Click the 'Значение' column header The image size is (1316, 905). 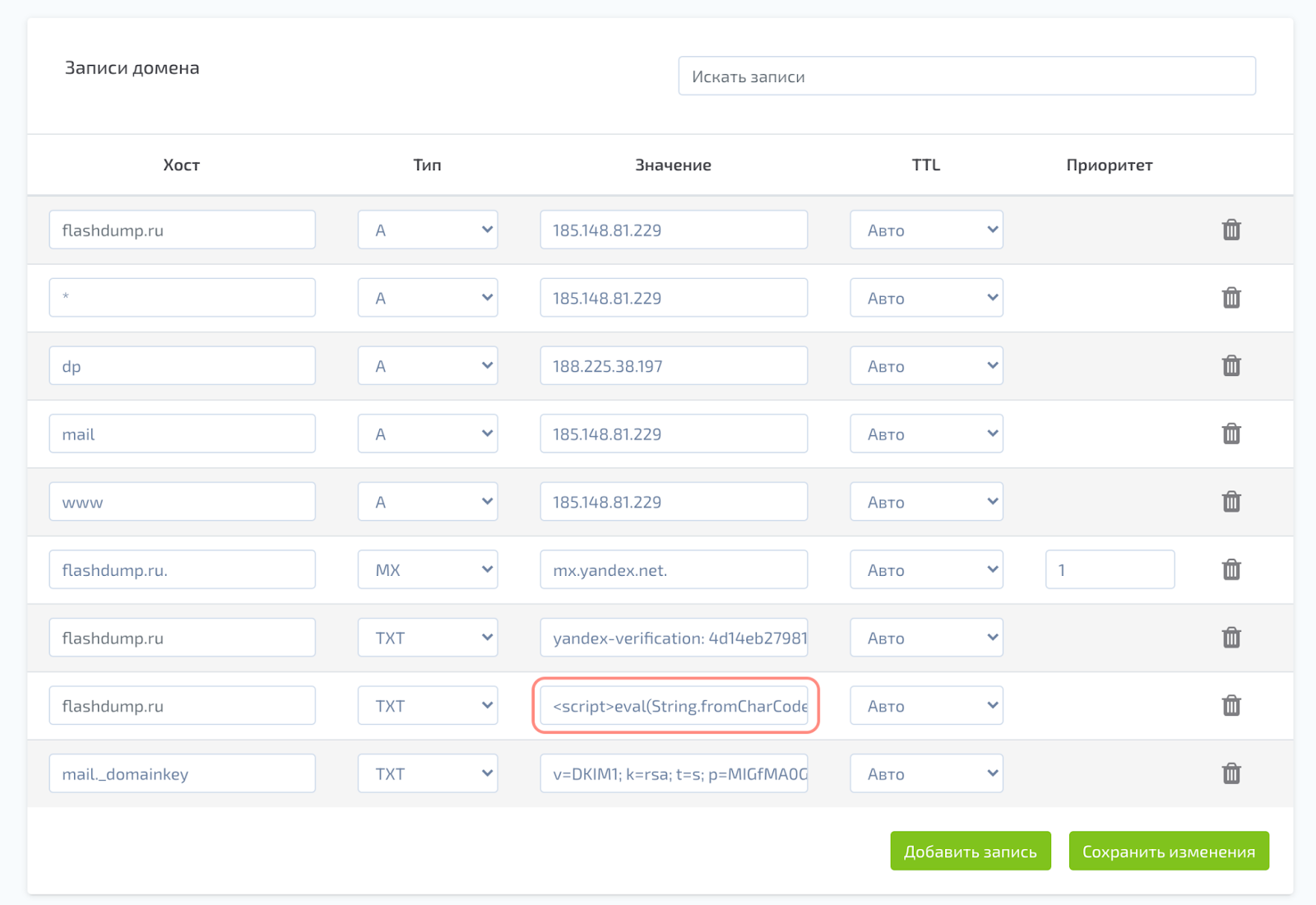coord(673,165)
